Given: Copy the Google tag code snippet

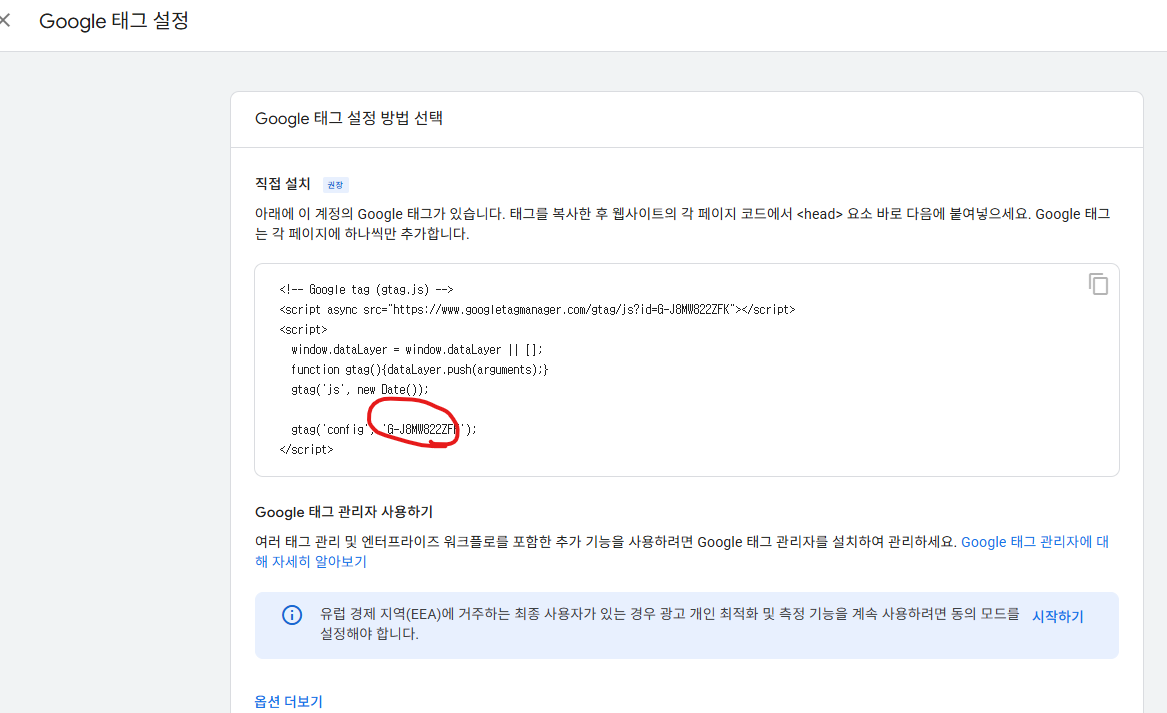Looking at the screenshot, I should (x=1098, y=284).
